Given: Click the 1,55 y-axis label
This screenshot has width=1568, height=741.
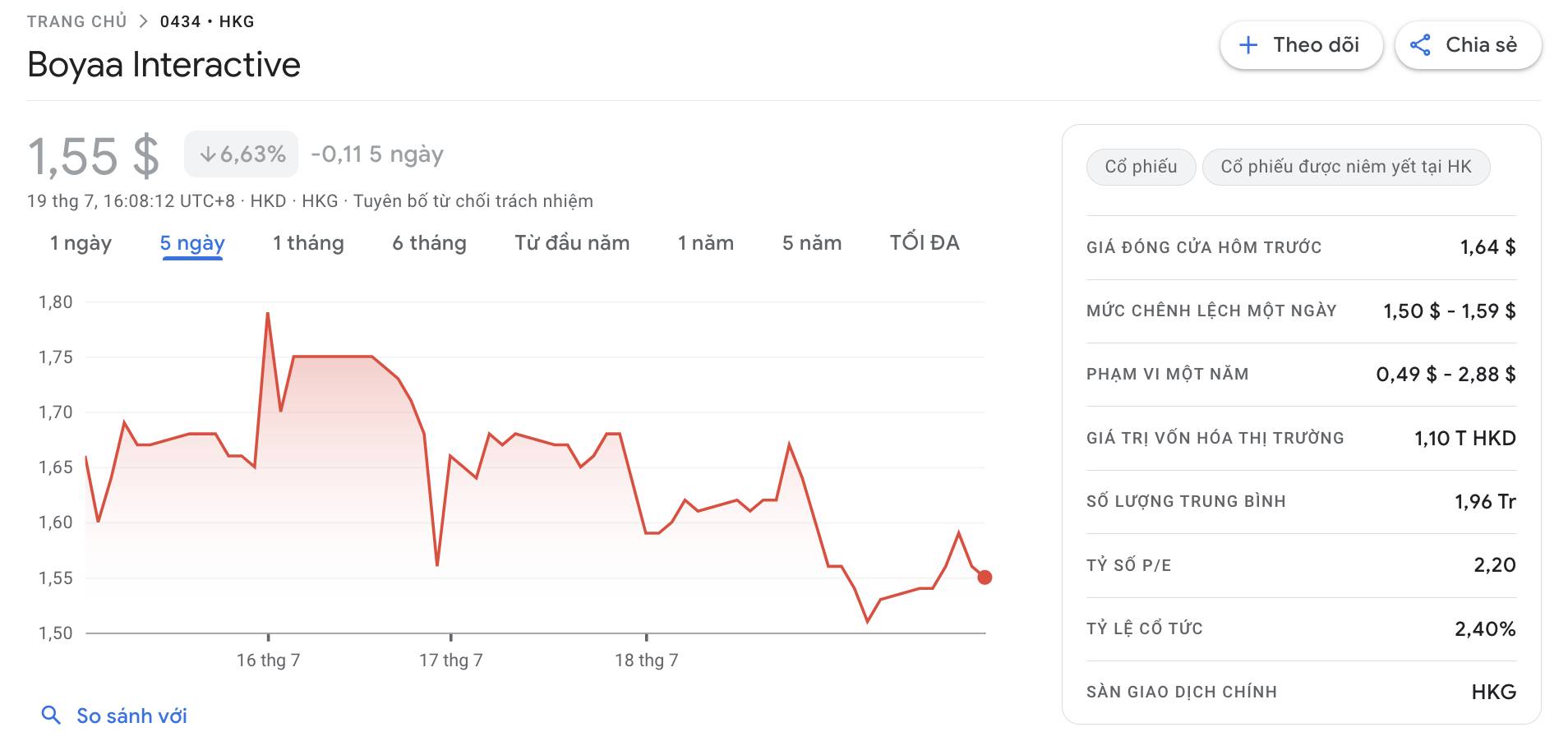Looking at the screenshot, I should [56, 578].
